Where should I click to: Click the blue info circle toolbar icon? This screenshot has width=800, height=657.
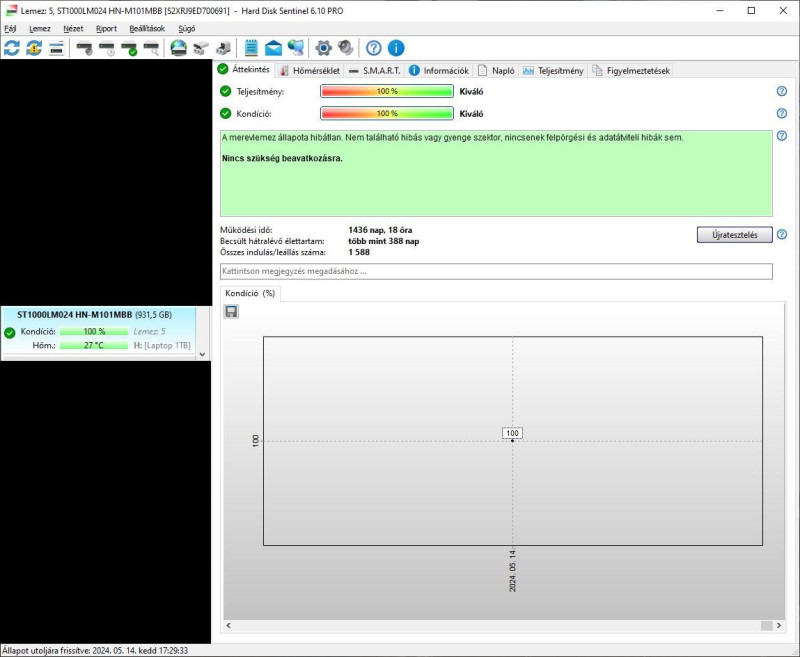(396, 48)
